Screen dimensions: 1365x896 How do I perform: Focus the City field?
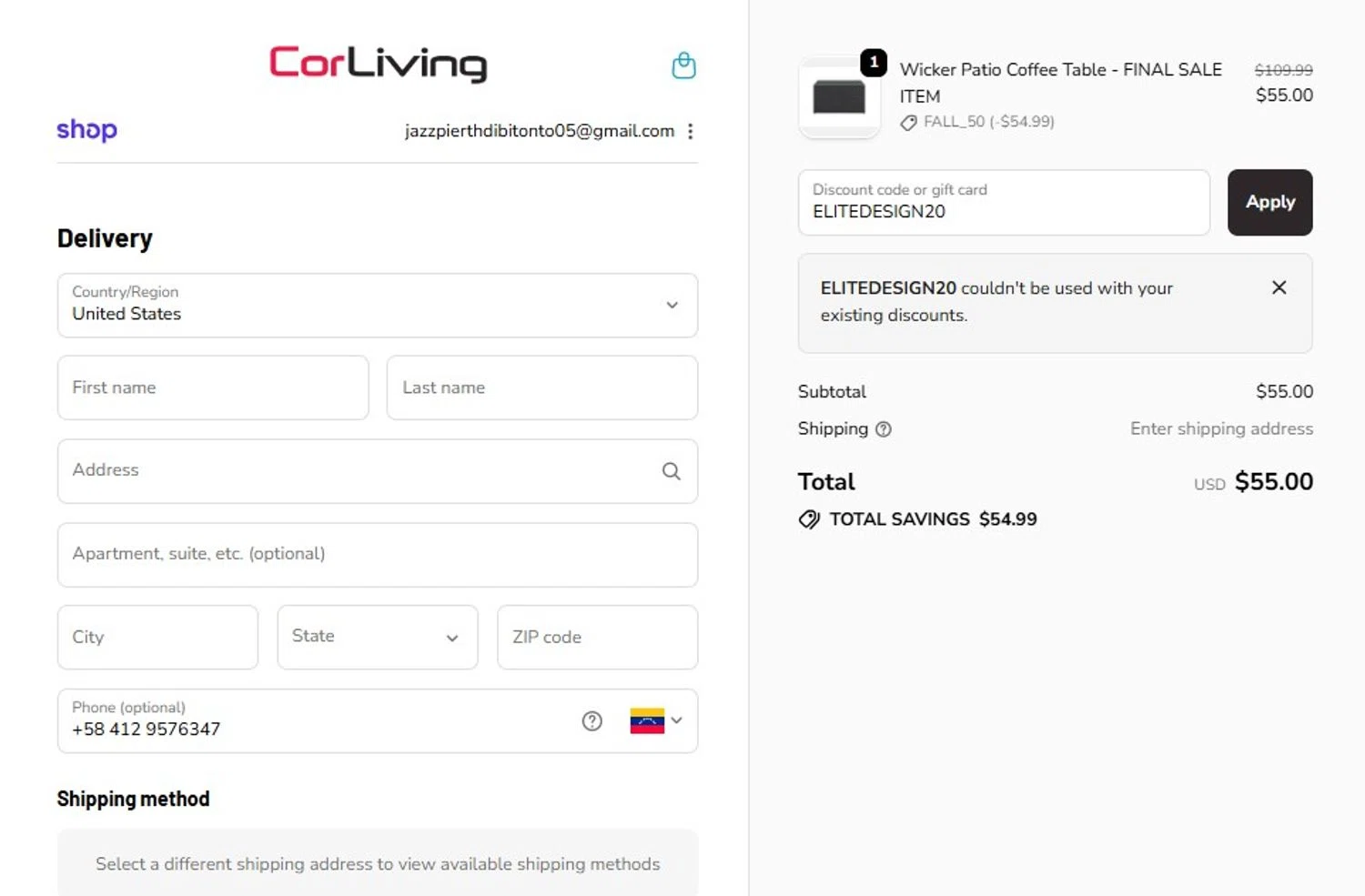click(157, 637)
